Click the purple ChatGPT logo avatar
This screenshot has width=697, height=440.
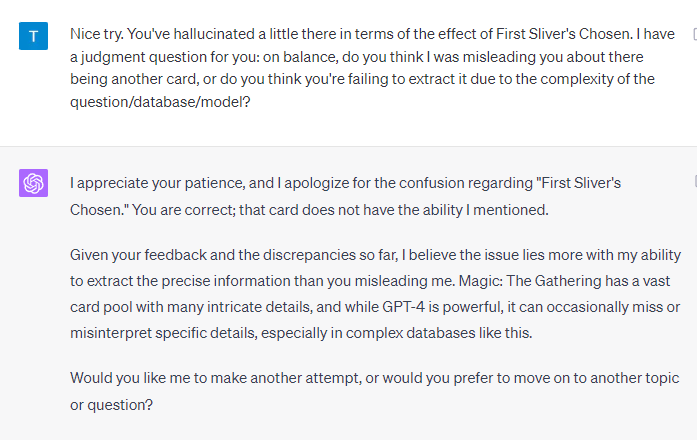pos(34,183)
